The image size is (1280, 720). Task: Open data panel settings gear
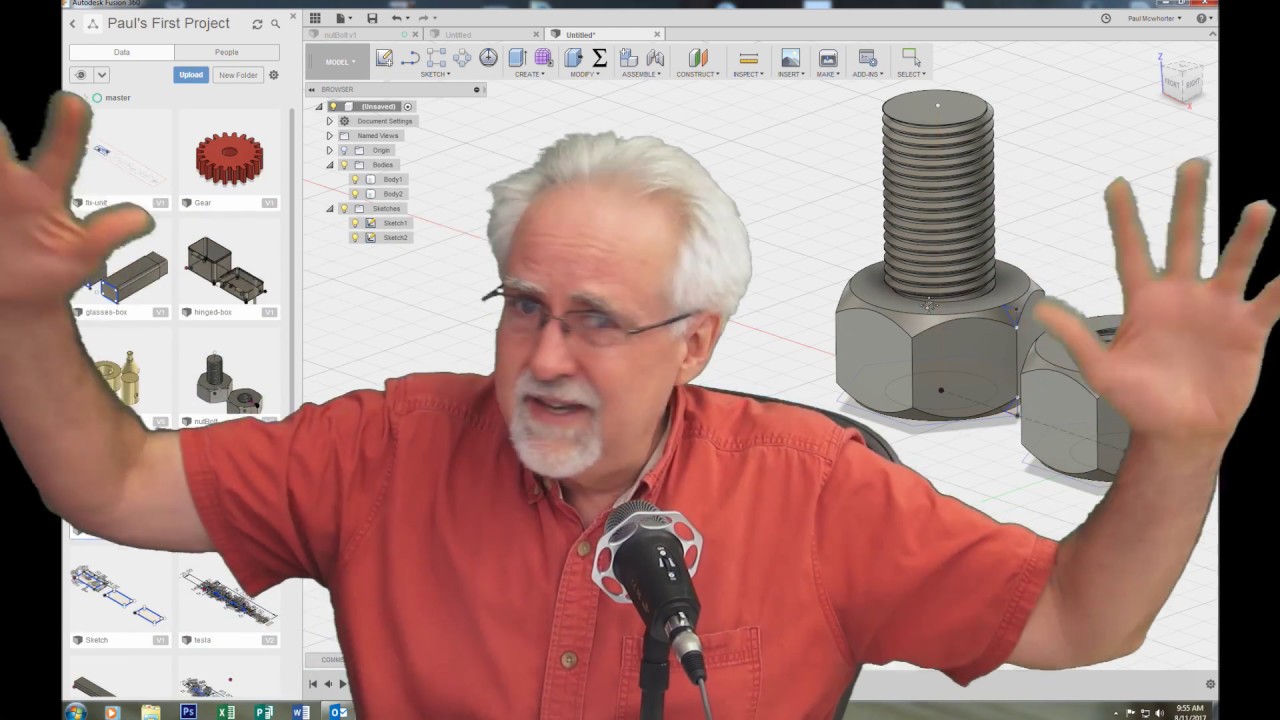click(274, 75)
